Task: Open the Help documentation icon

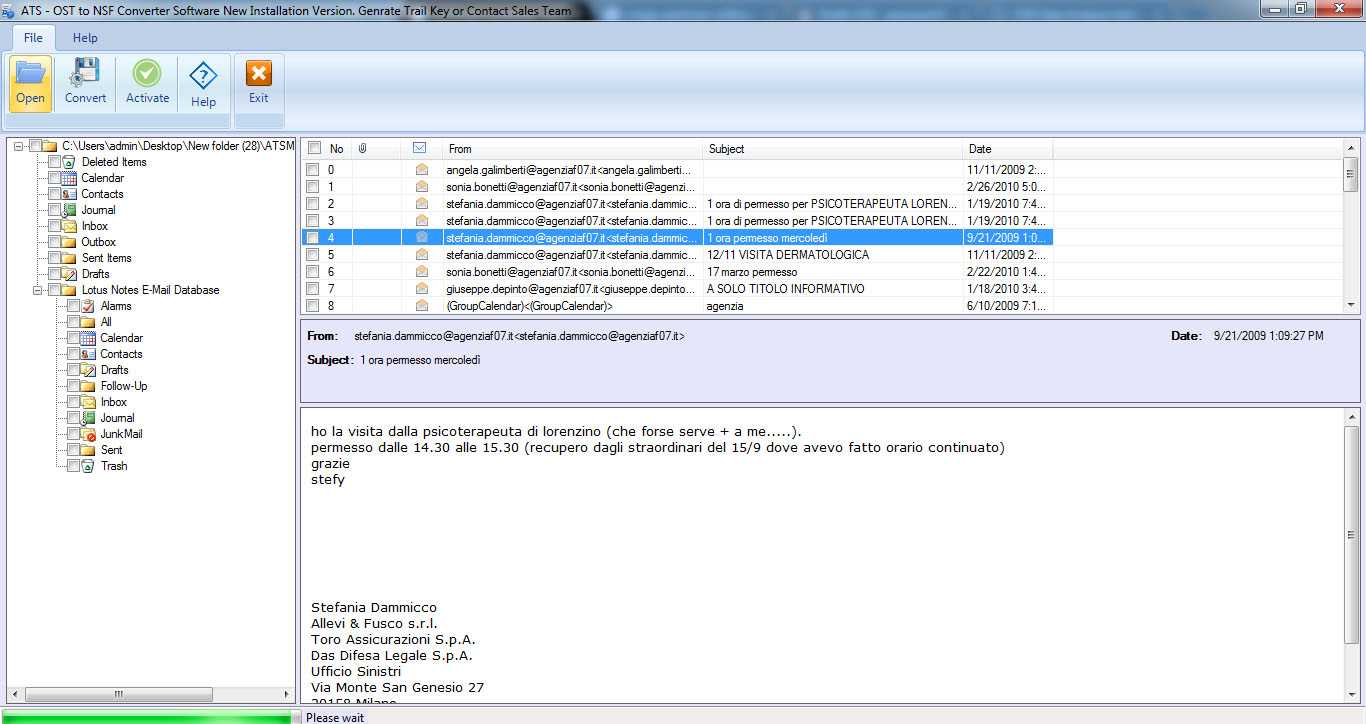Action: [203, 80]
